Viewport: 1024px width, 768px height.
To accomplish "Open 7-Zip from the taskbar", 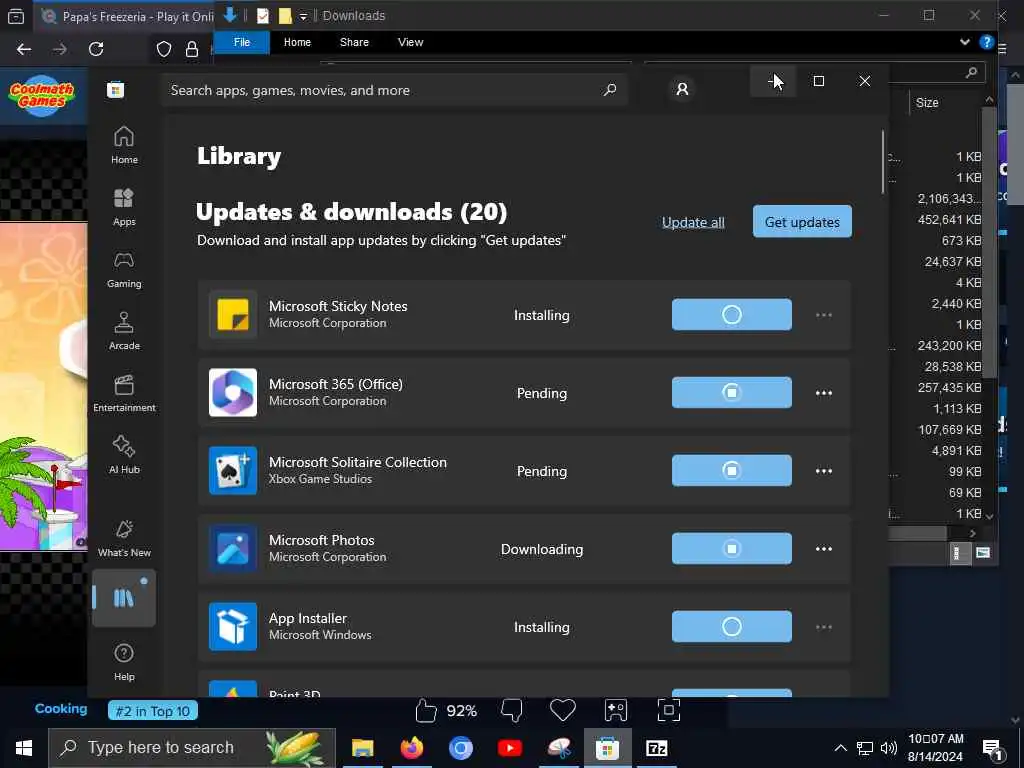I will click(656, 748).
